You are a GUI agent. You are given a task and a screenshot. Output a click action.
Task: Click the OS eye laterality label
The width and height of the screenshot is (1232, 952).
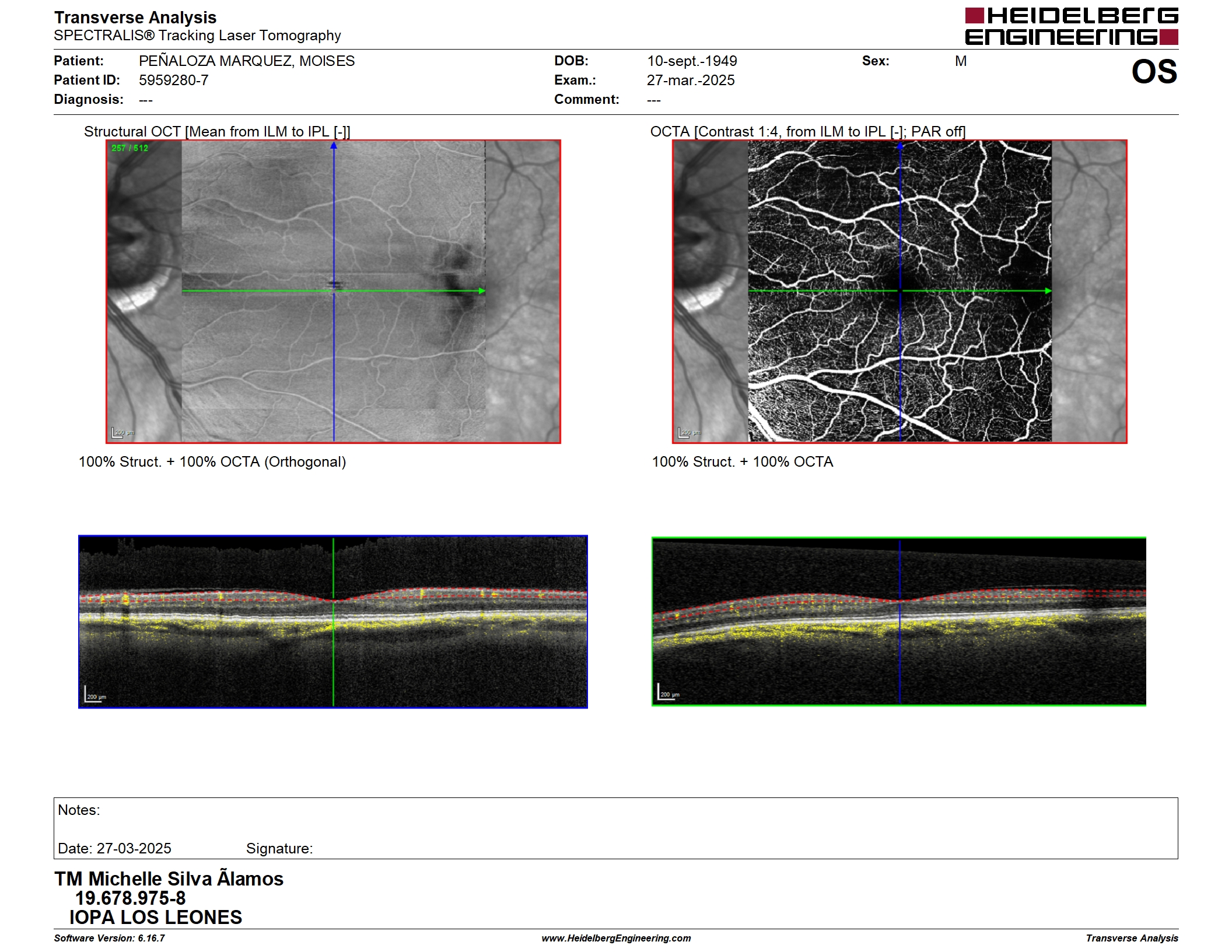[x=1154, y=72]
